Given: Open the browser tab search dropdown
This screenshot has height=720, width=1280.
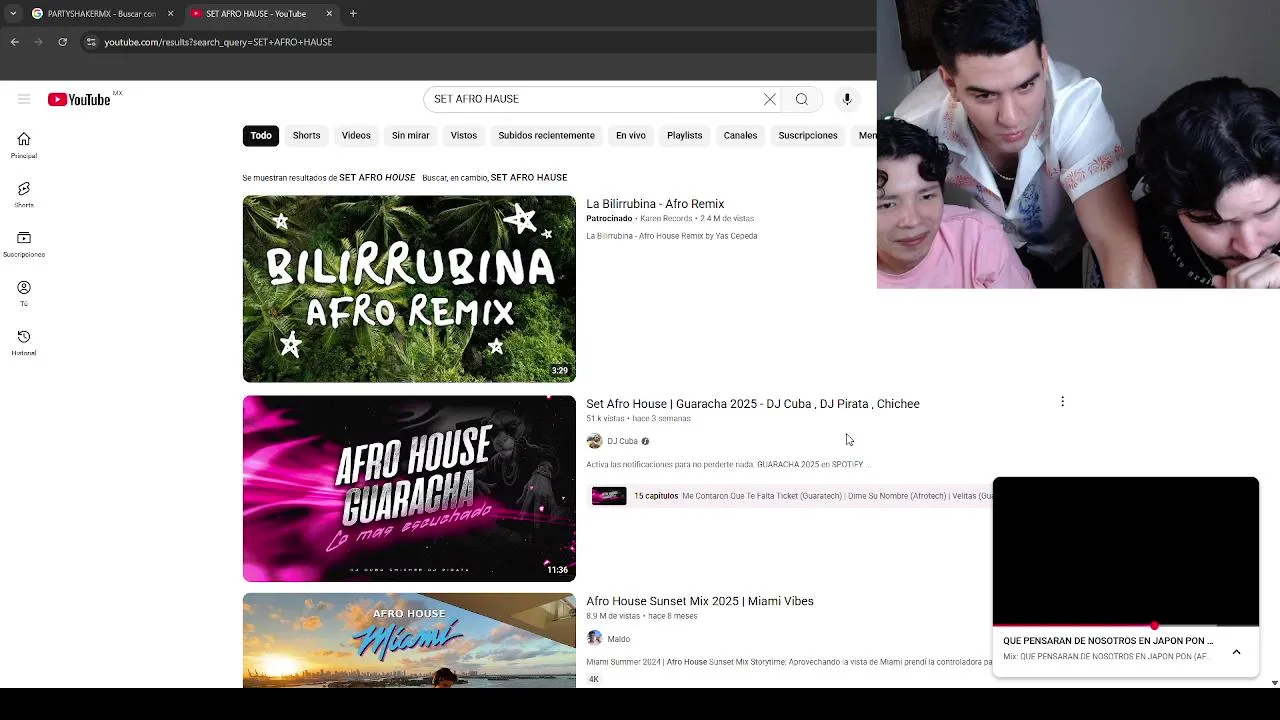Looking at the screenshot, I should (12, 13).
